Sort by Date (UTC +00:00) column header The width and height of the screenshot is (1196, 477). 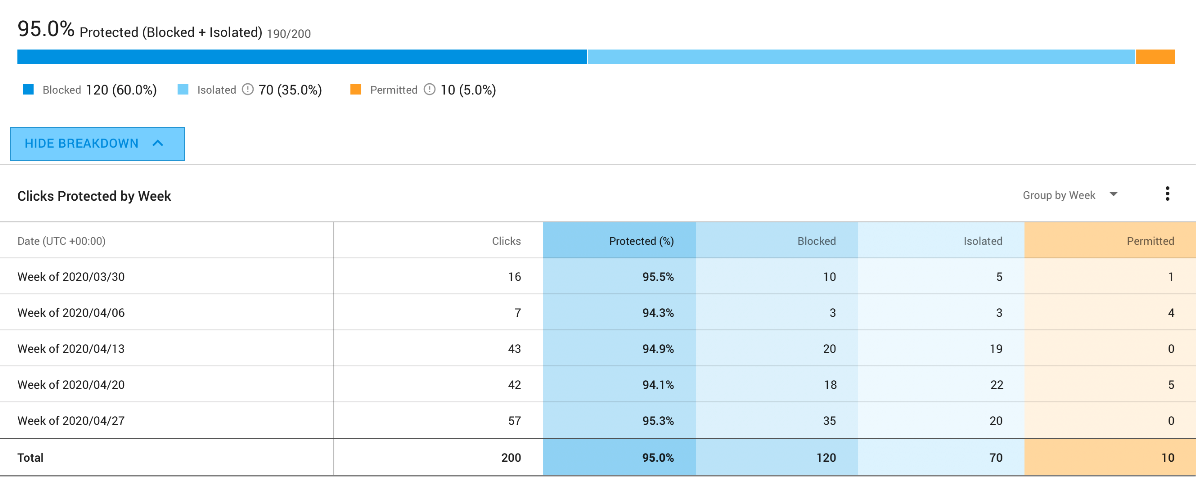point(61,240)
